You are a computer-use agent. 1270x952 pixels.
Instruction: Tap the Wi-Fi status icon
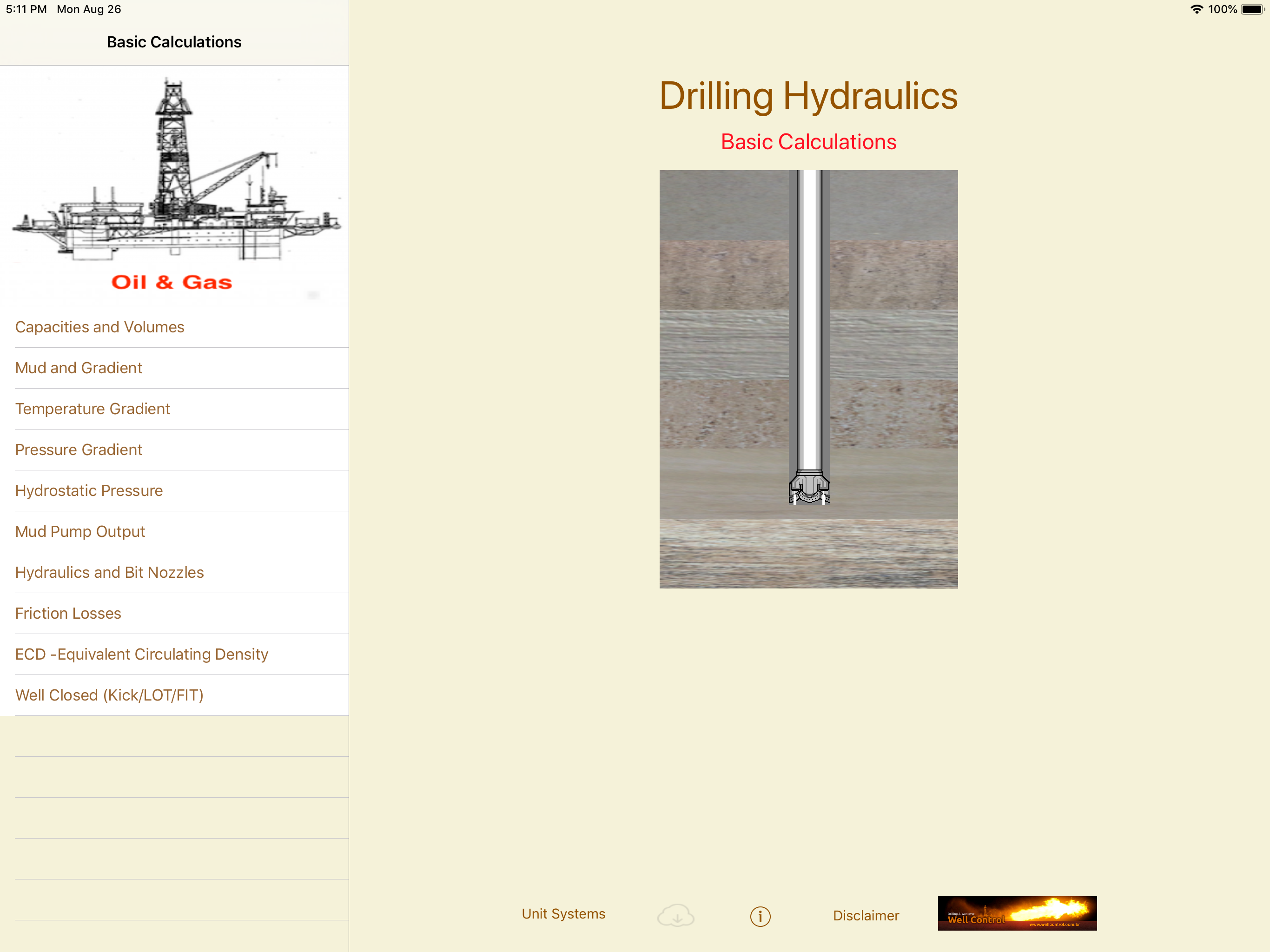(1196, 9)
